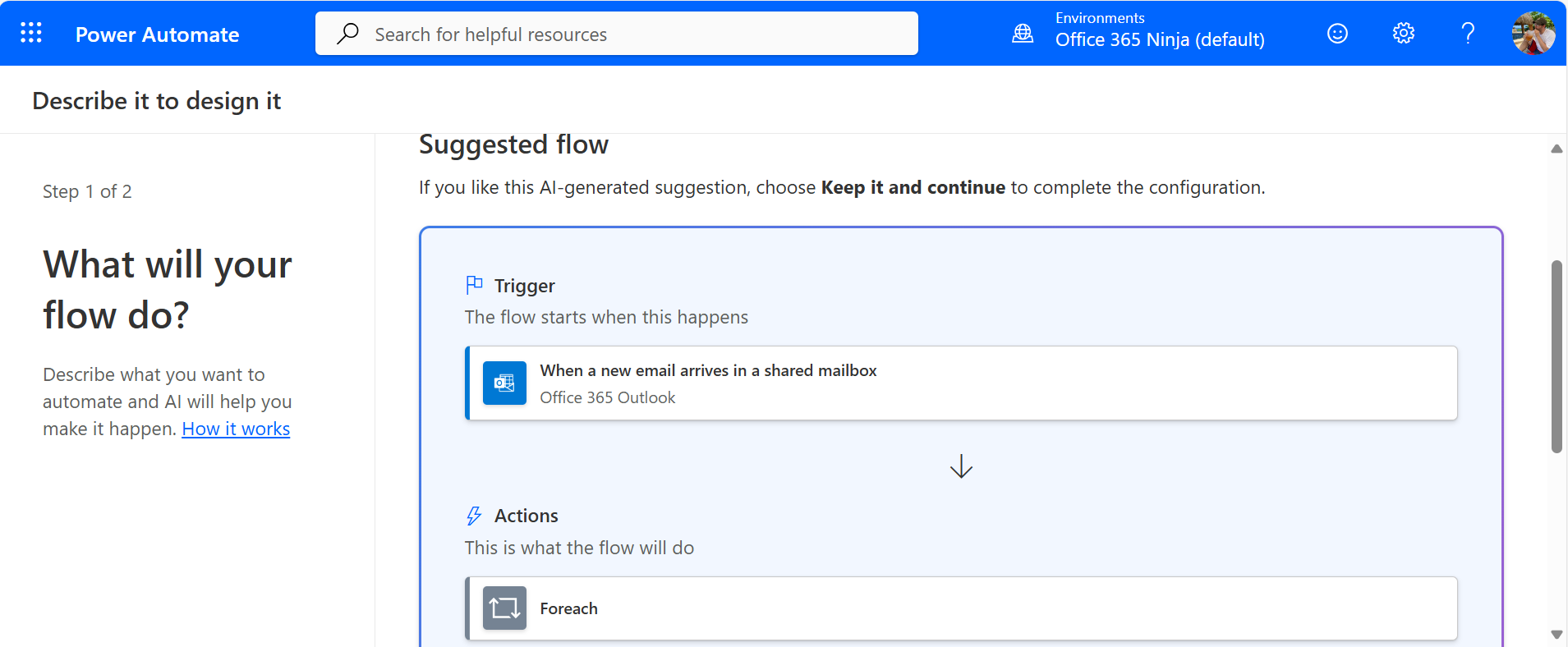Click the 'Actions' section heading
The image size is (1568, 647).
click(526, 516)
